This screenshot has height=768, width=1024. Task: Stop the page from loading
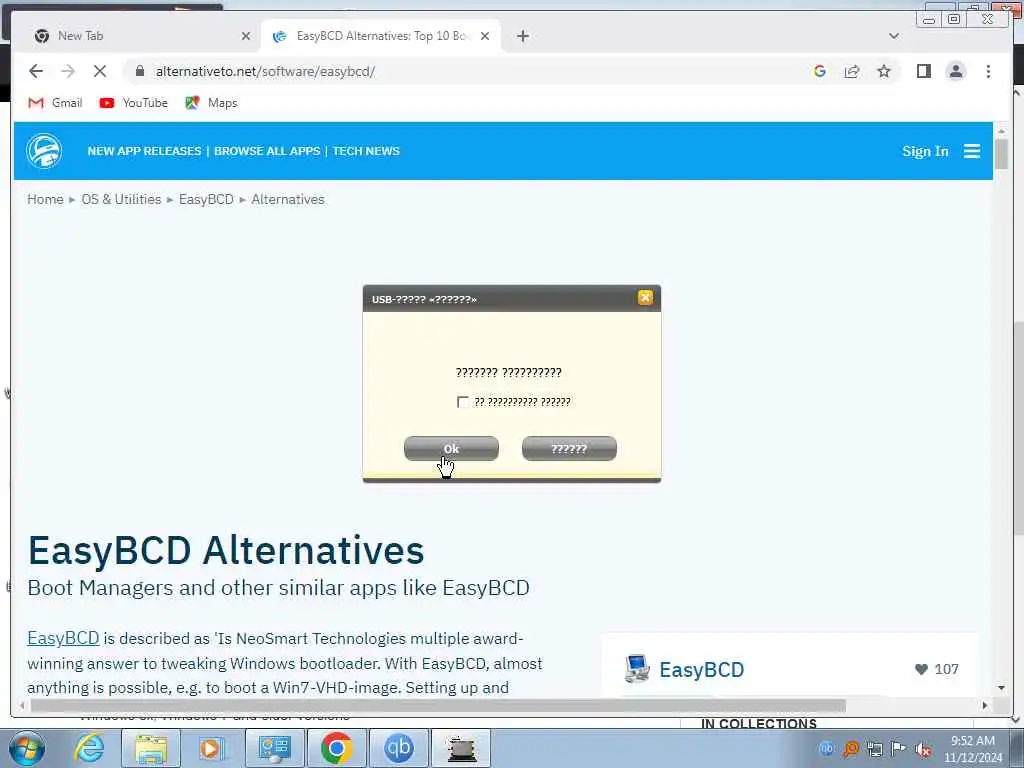pos(100,71)
